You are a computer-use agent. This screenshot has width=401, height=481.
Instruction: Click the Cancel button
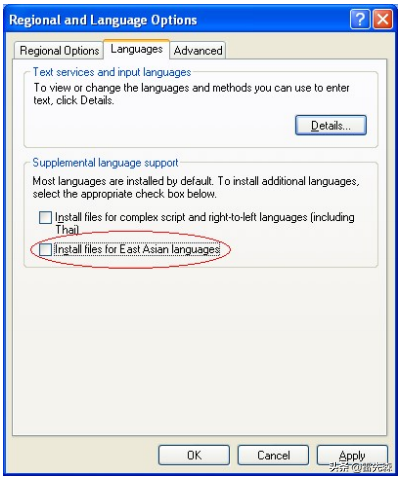[x=273, y=455]
